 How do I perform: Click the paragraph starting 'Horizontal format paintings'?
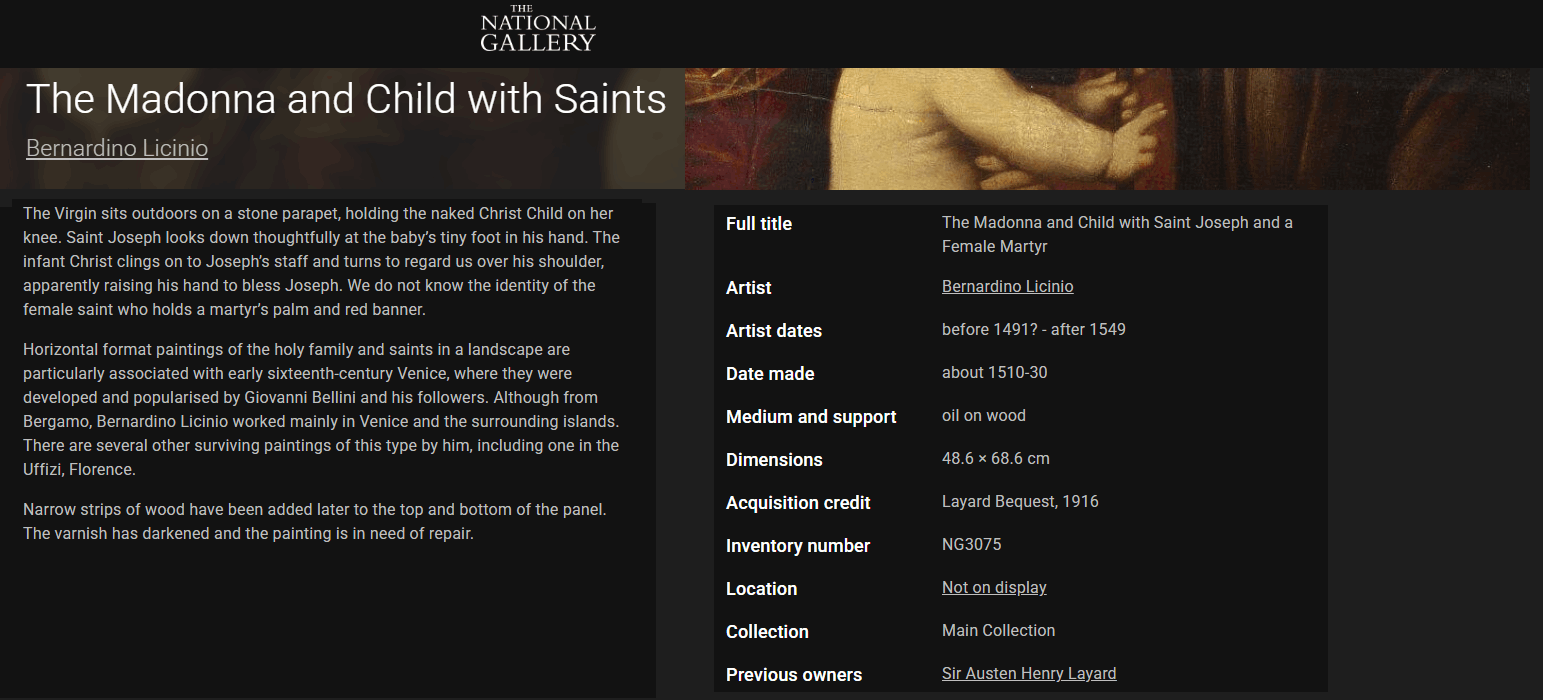click(x=321, y=410)
